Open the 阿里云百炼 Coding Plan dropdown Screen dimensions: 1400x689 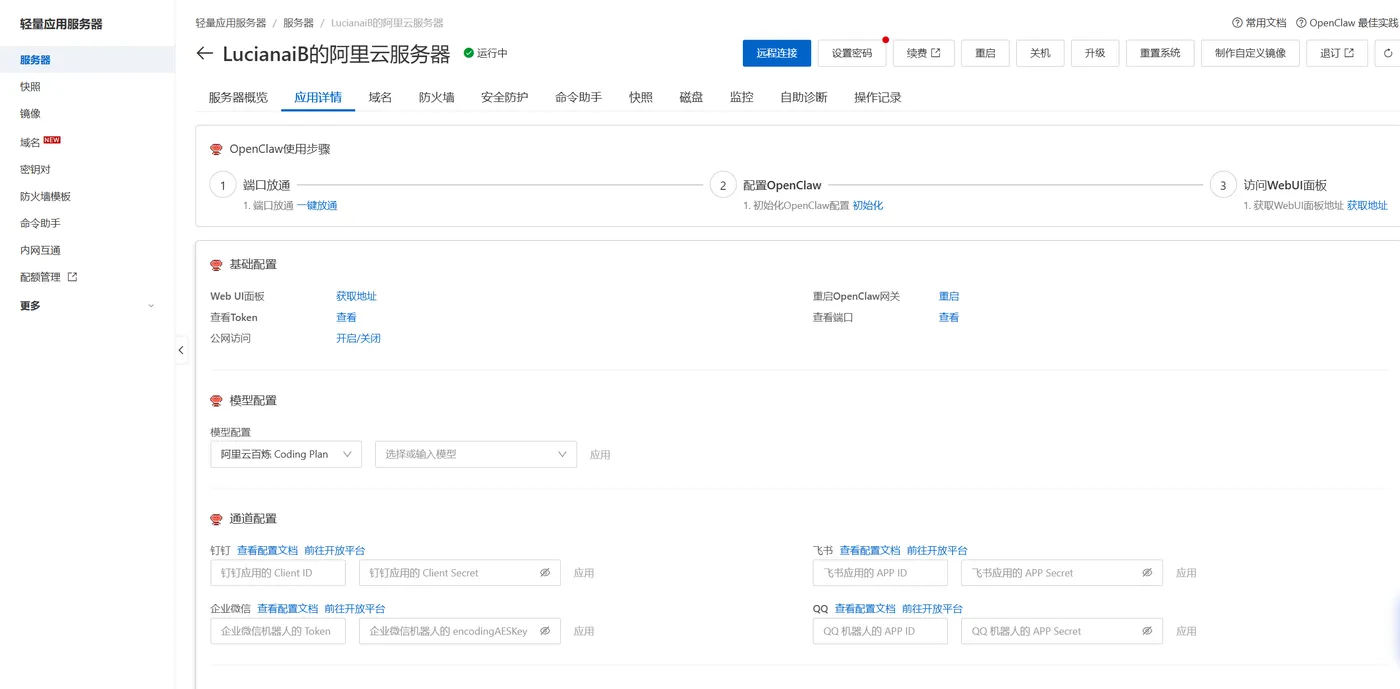point(286,454)
